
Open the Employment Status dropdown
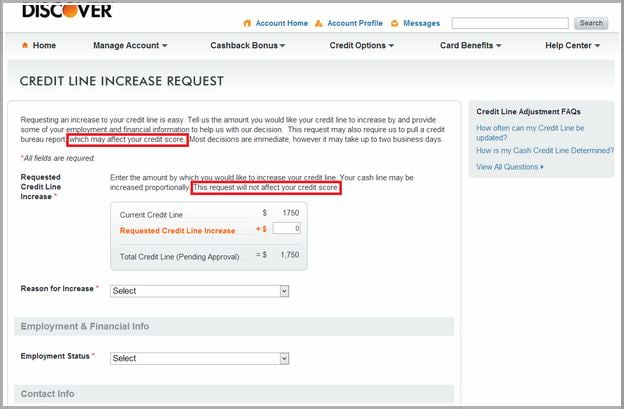[199, 358]
